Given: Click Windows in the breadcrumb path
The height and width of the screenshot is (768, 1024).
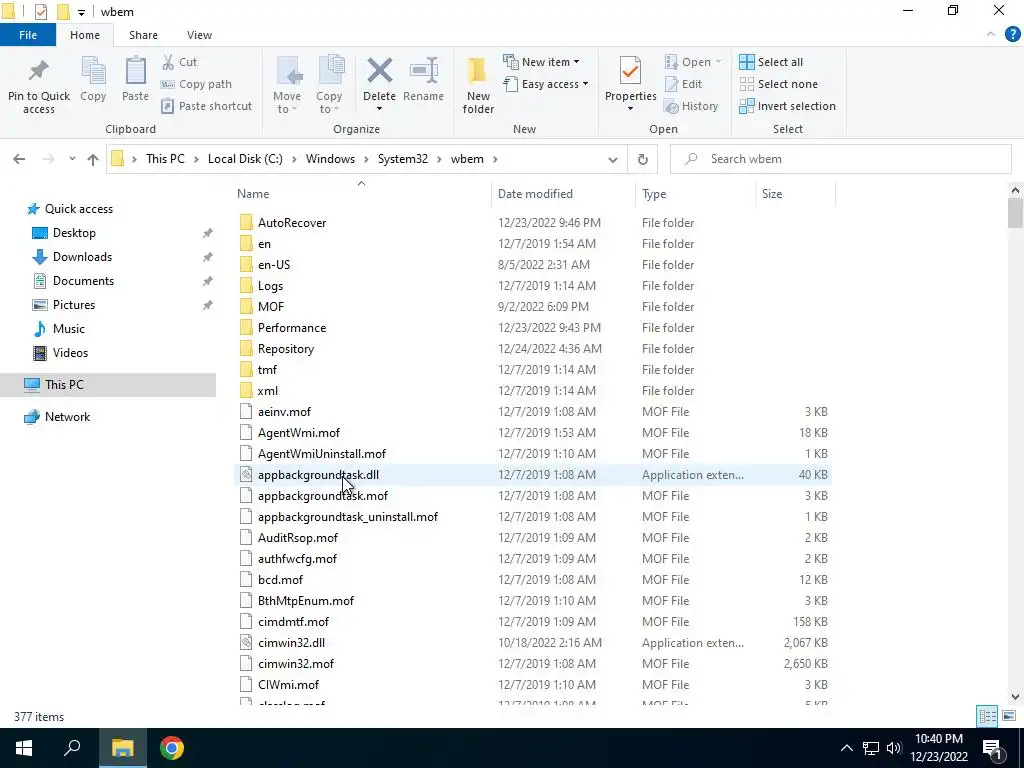Looking at the screenshot, I should [330, 159].
